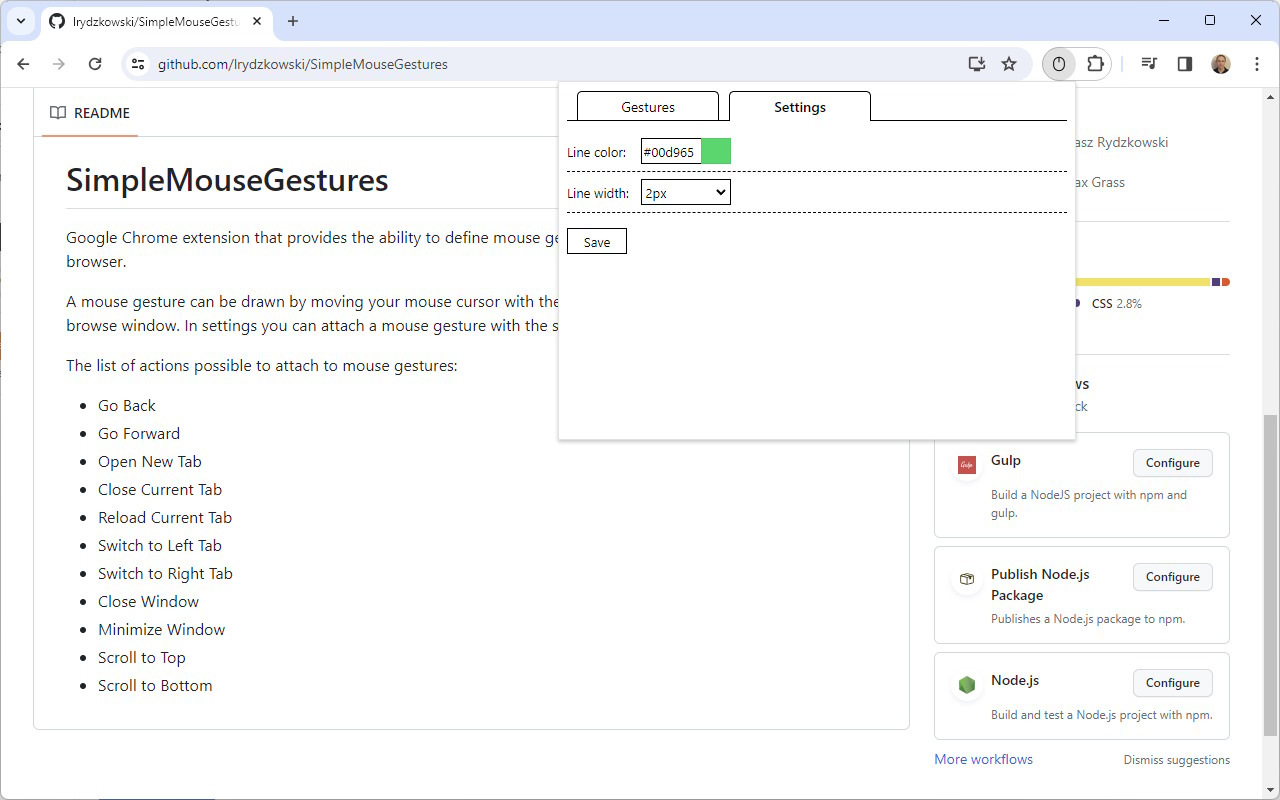Screen dimensions: 1280x800
Task: Toggle the Chrome side panel icon
Action: coord(1185,64)
